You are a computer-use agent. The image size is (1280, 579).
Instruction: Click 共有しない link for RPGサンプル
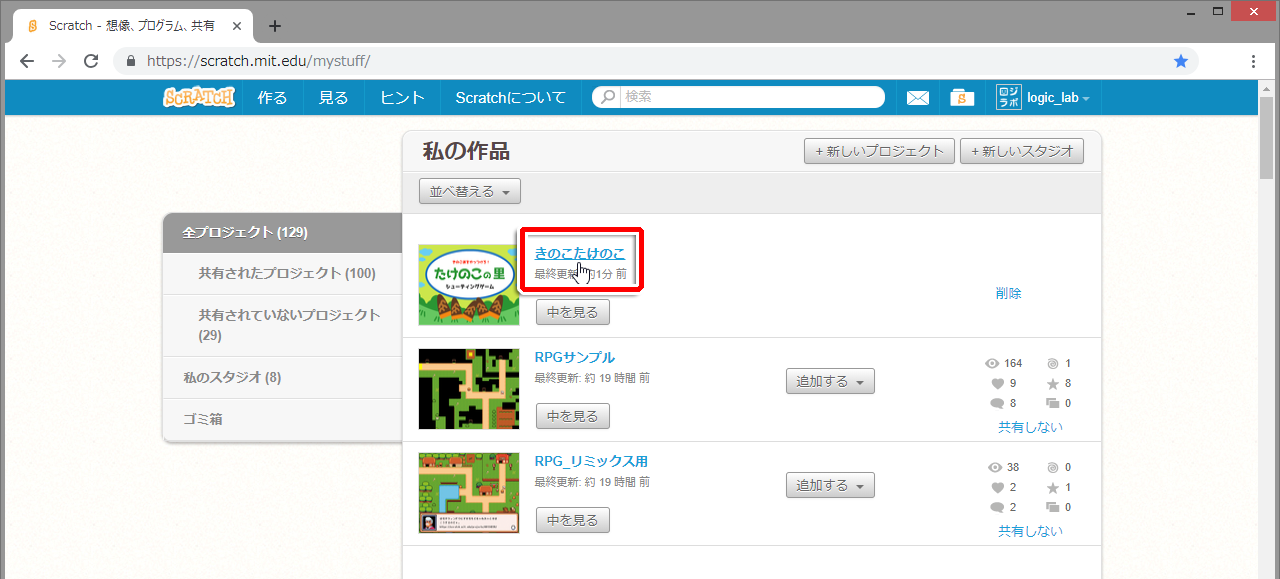pyautogui.click(x=1030, y=427)
